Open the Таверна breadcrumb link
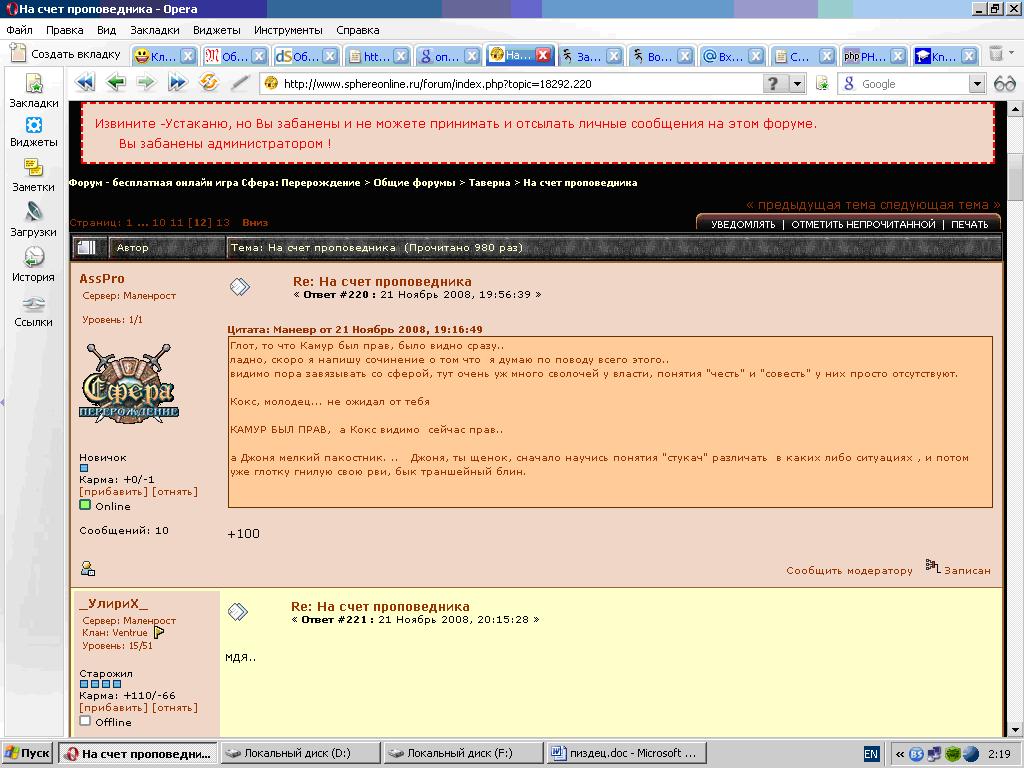 click(489, 183)
